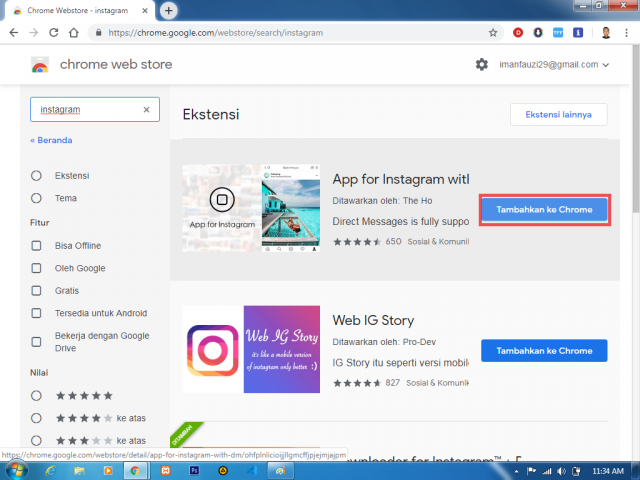Open the Windows Start menu

[16, 471]
